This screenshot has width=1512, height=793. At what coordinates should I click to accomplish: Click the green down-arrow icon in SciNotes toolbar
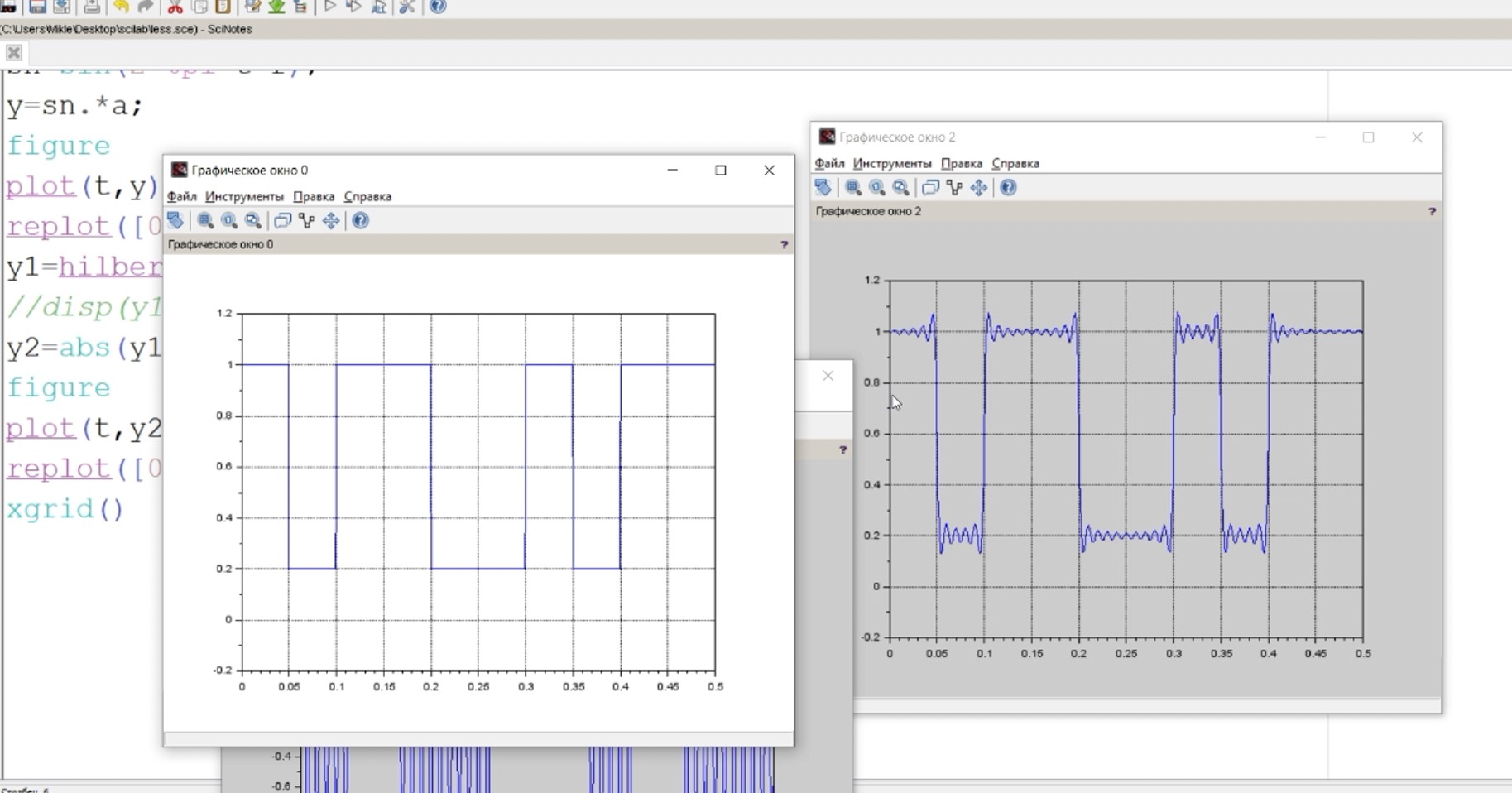point(276,7)
